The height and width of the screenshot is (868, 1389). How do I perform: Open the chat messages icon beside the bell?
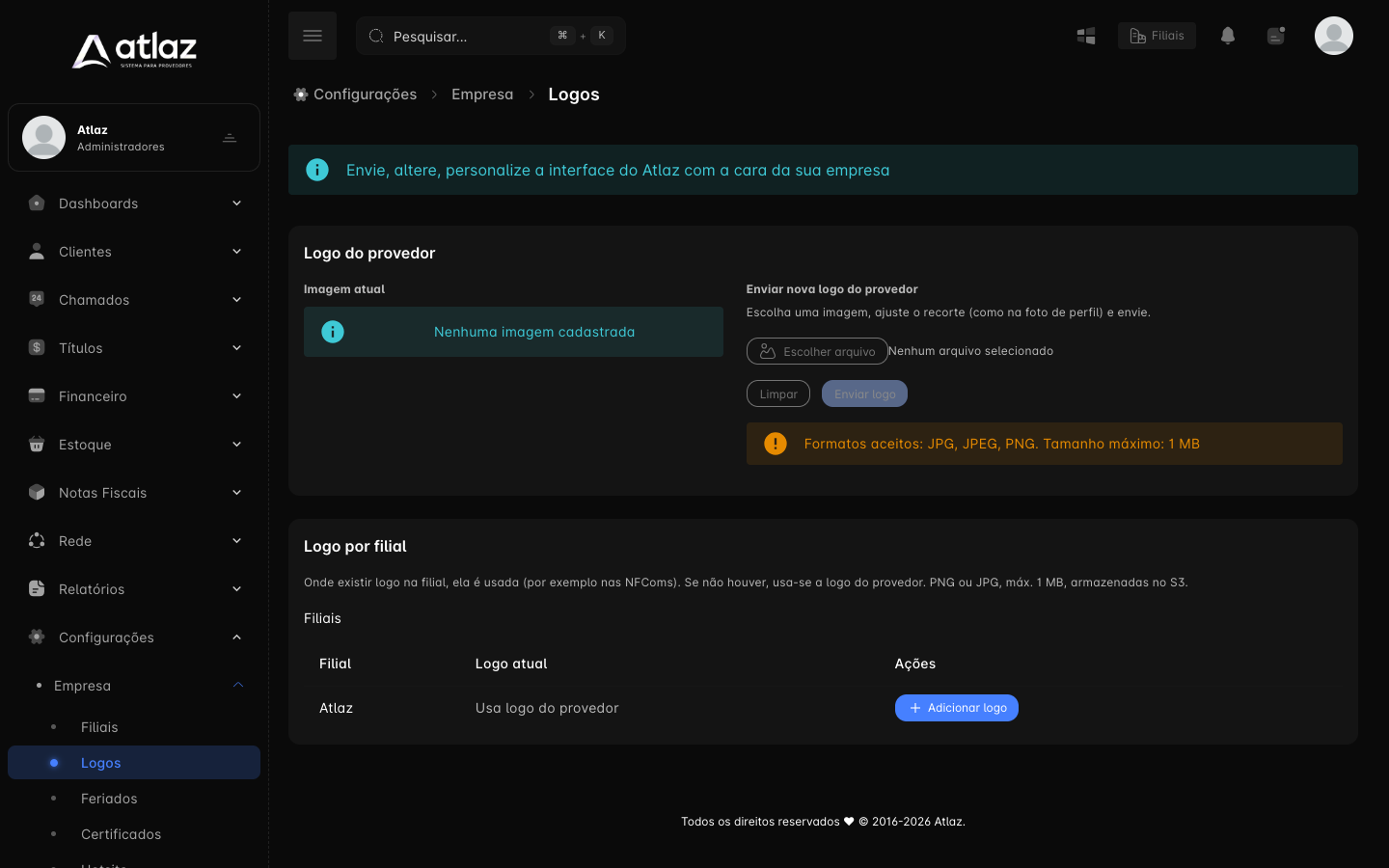point(1276,36)
